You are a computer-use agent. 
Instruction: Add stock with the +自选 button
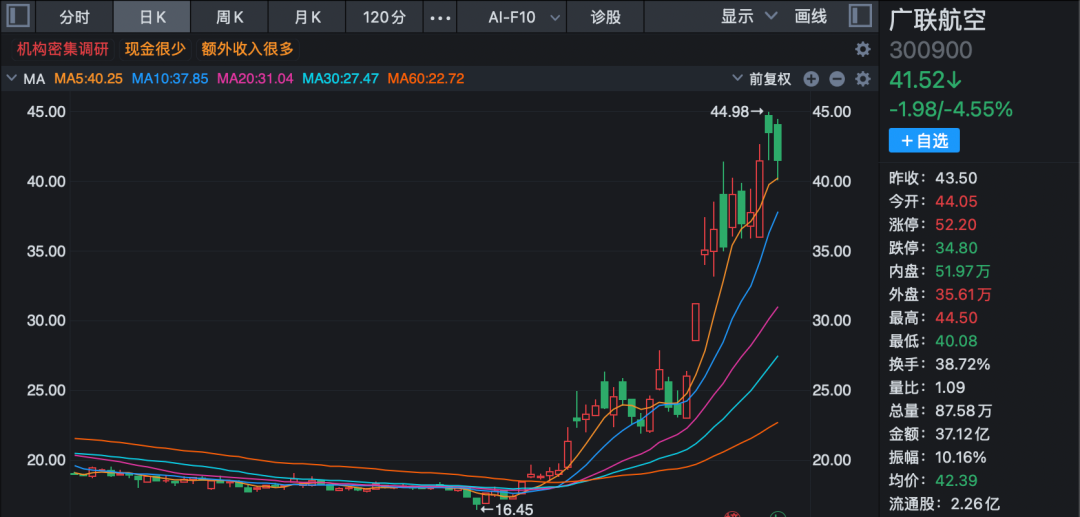(923, 141)
